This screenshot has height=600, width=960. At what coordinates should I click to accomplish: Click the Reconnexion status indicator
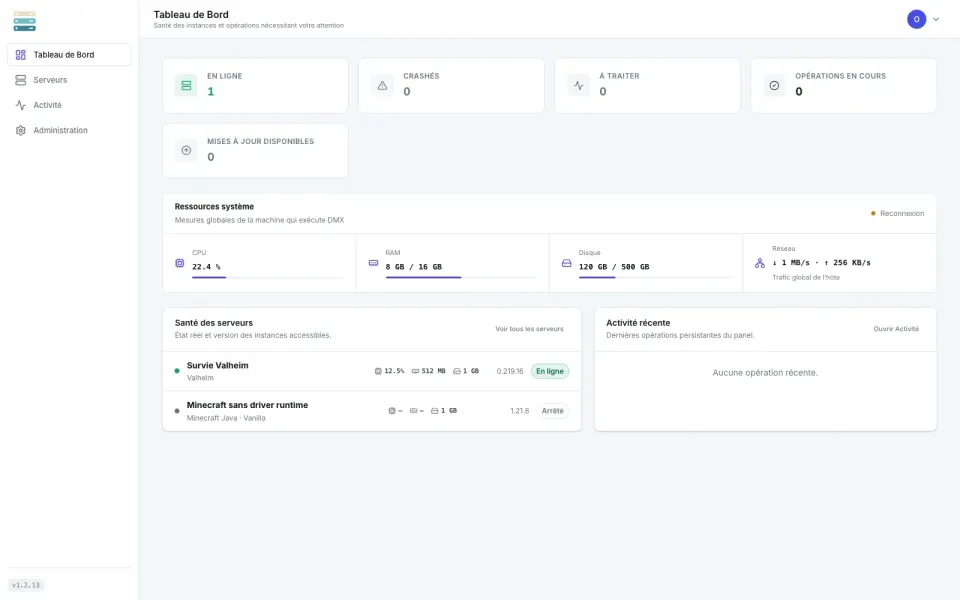click(x=897, y=213)
